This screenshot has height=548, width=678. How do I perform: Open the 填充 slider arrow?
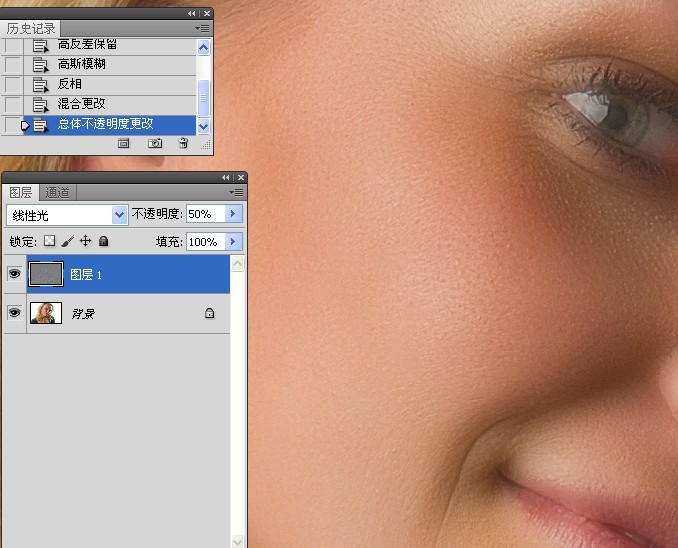pos(233,241)
